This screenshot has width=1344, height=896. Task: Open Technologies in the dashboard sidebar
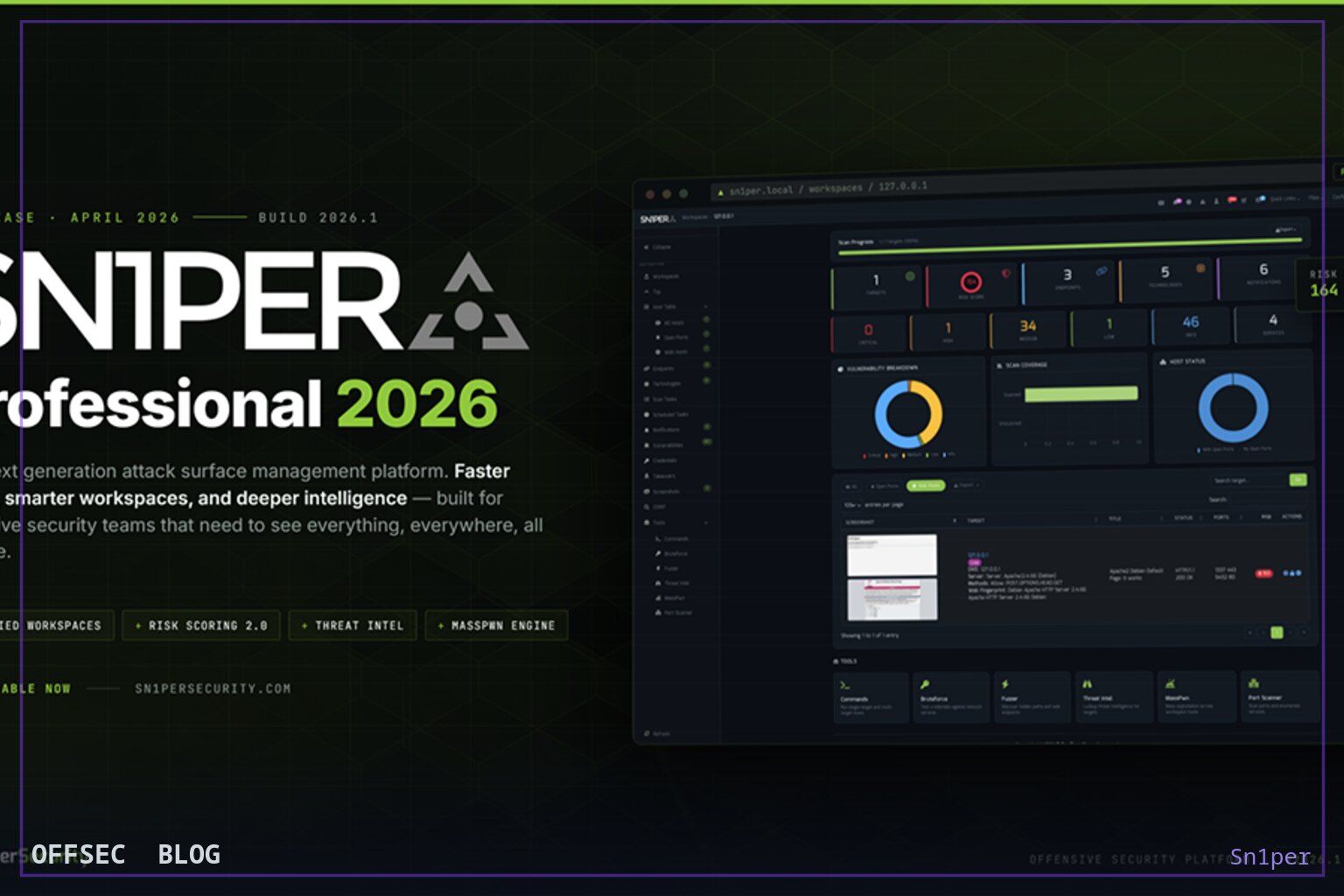(x=663, y=383)
